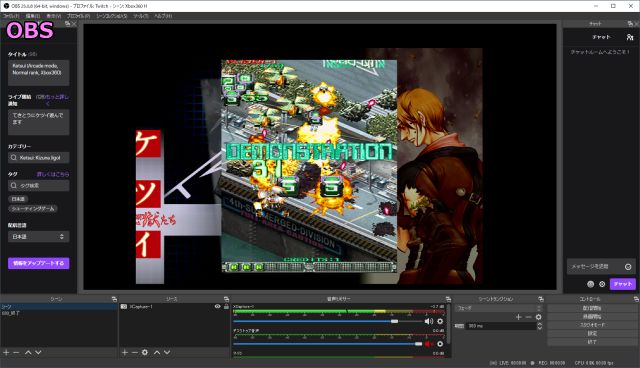Remove the selected source with minus
The image size is (640, 368).
[x=135, y=352]
